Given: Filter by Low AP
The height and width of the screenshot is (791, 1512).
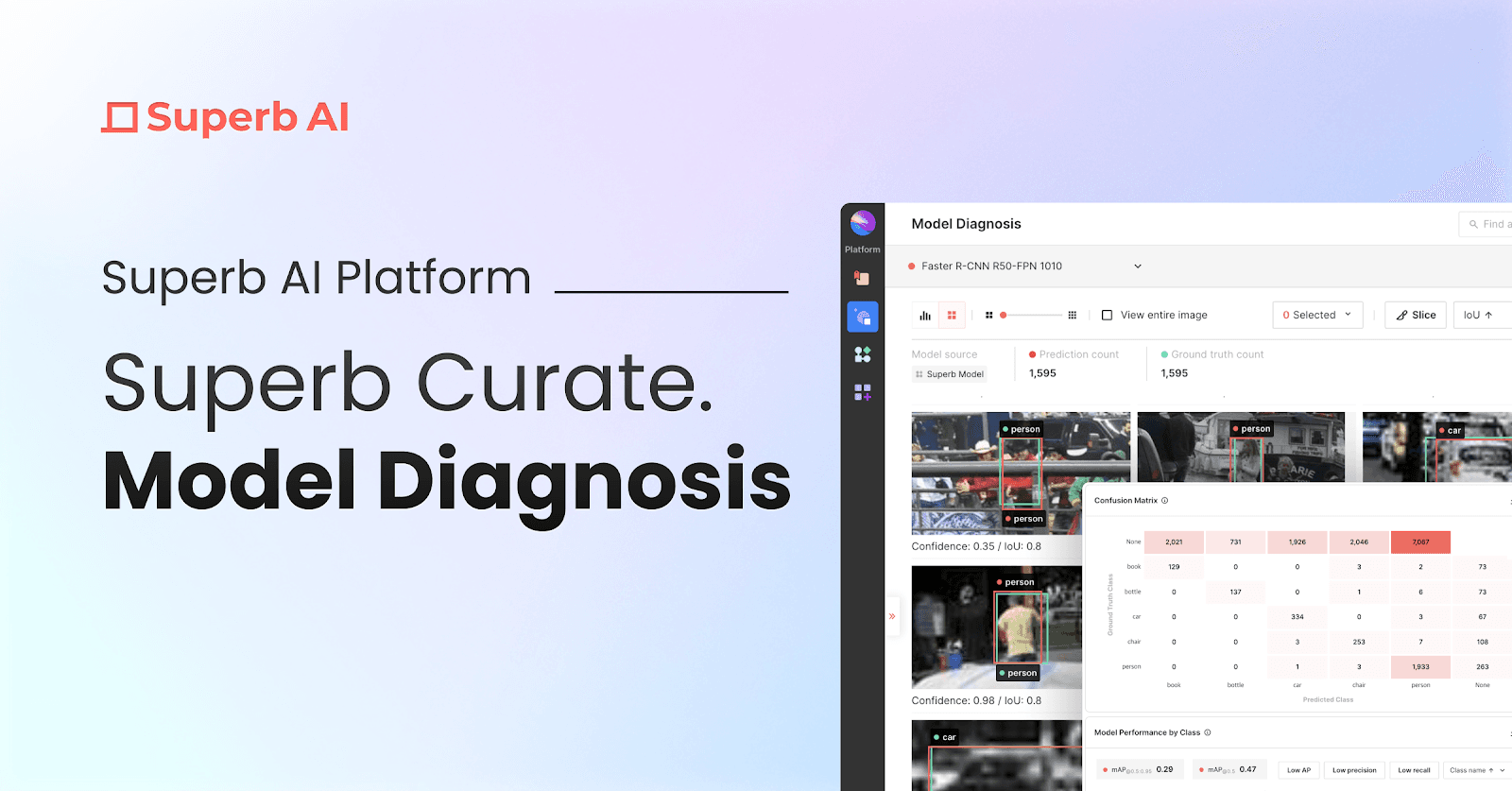Looking at the screenshot, I should coord(1298,770).
